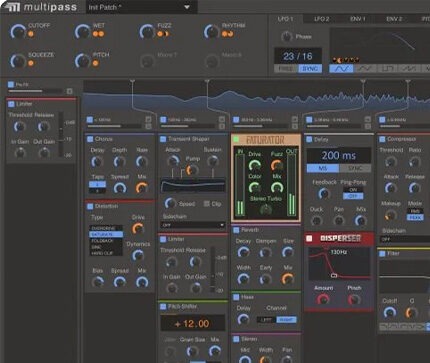This screenshot has width=430, height=363.
Task: Switch to the LFO 2 tab
Action: pos(322,19)
